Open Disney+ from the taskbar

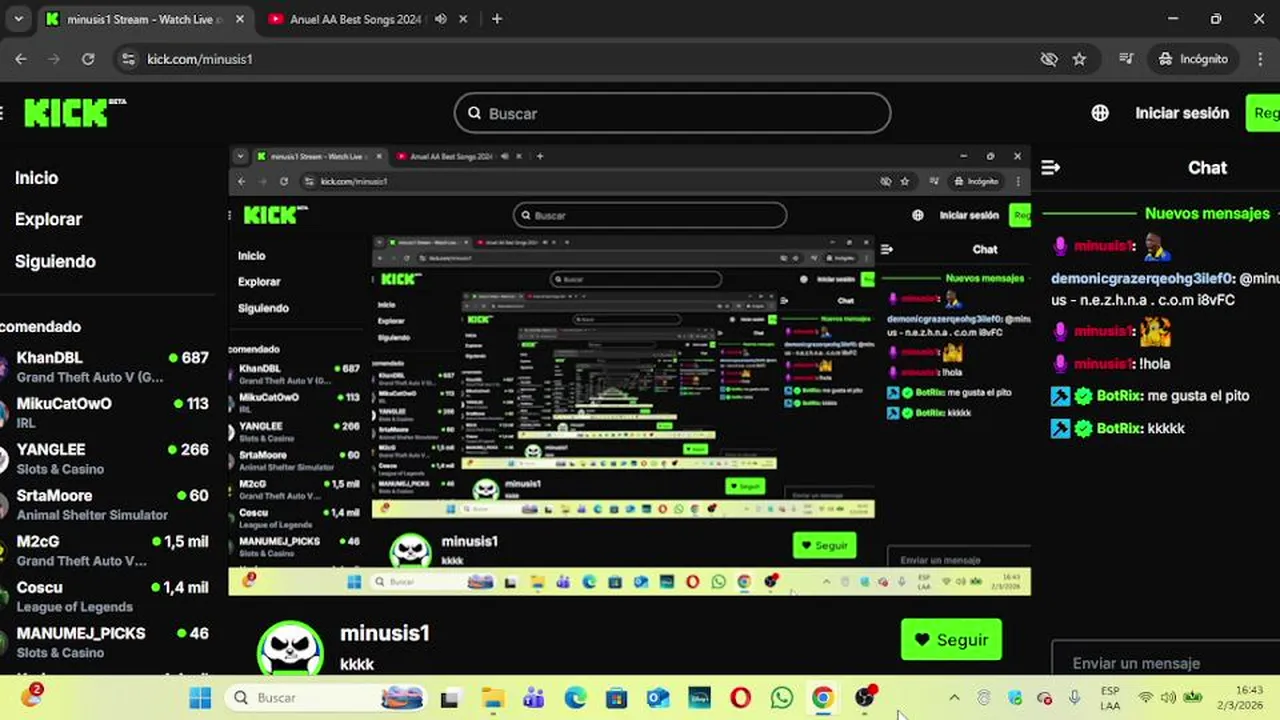699,698
